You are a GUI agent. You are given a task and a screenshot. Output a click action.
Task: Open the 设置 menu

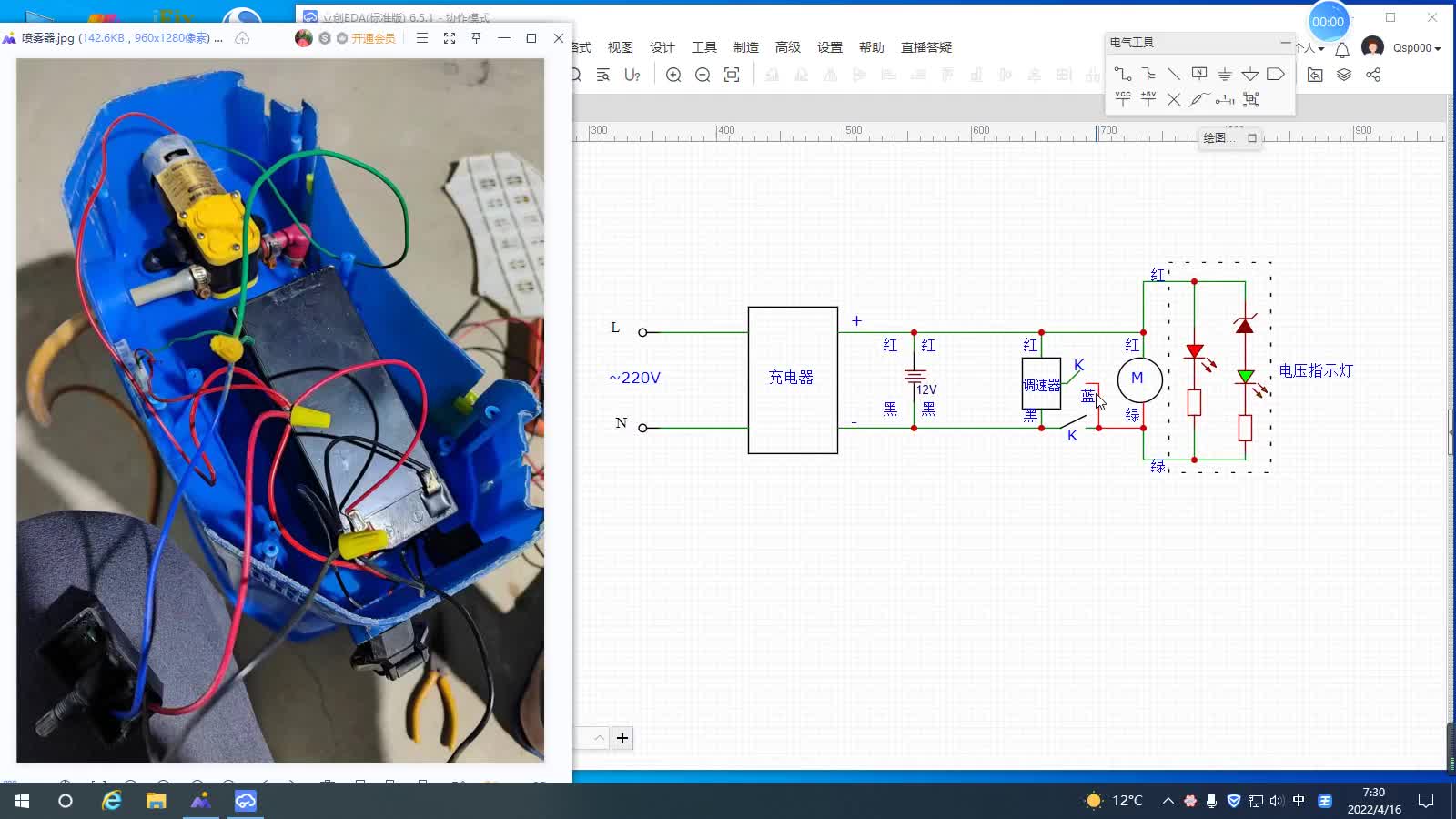830,47
